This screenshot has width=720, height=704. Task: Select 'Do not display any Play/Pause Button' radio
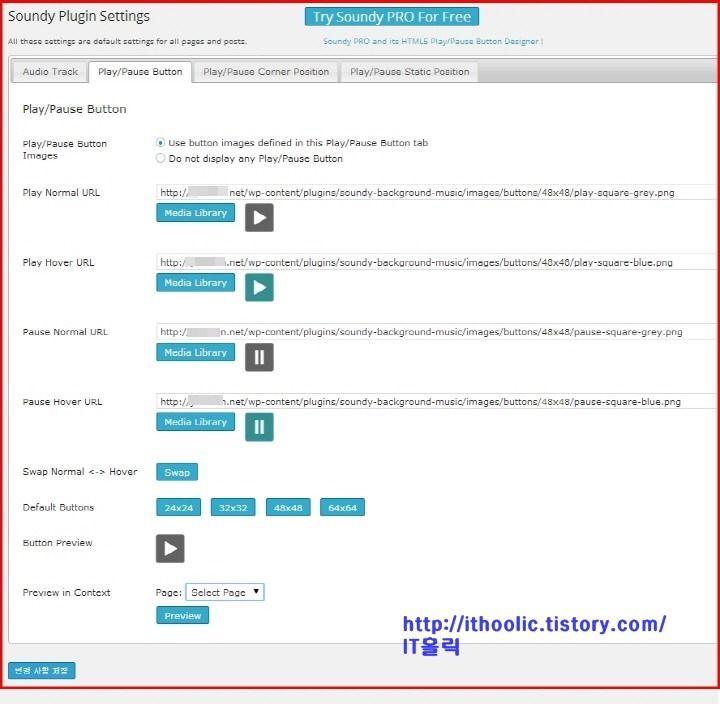point(160,158)
